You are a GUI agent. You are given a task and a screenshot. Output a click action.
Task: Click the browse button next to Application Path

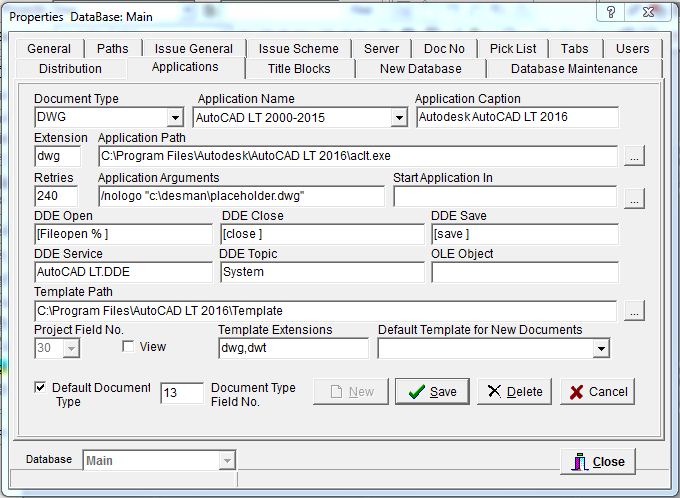click(x=634, y=156)
